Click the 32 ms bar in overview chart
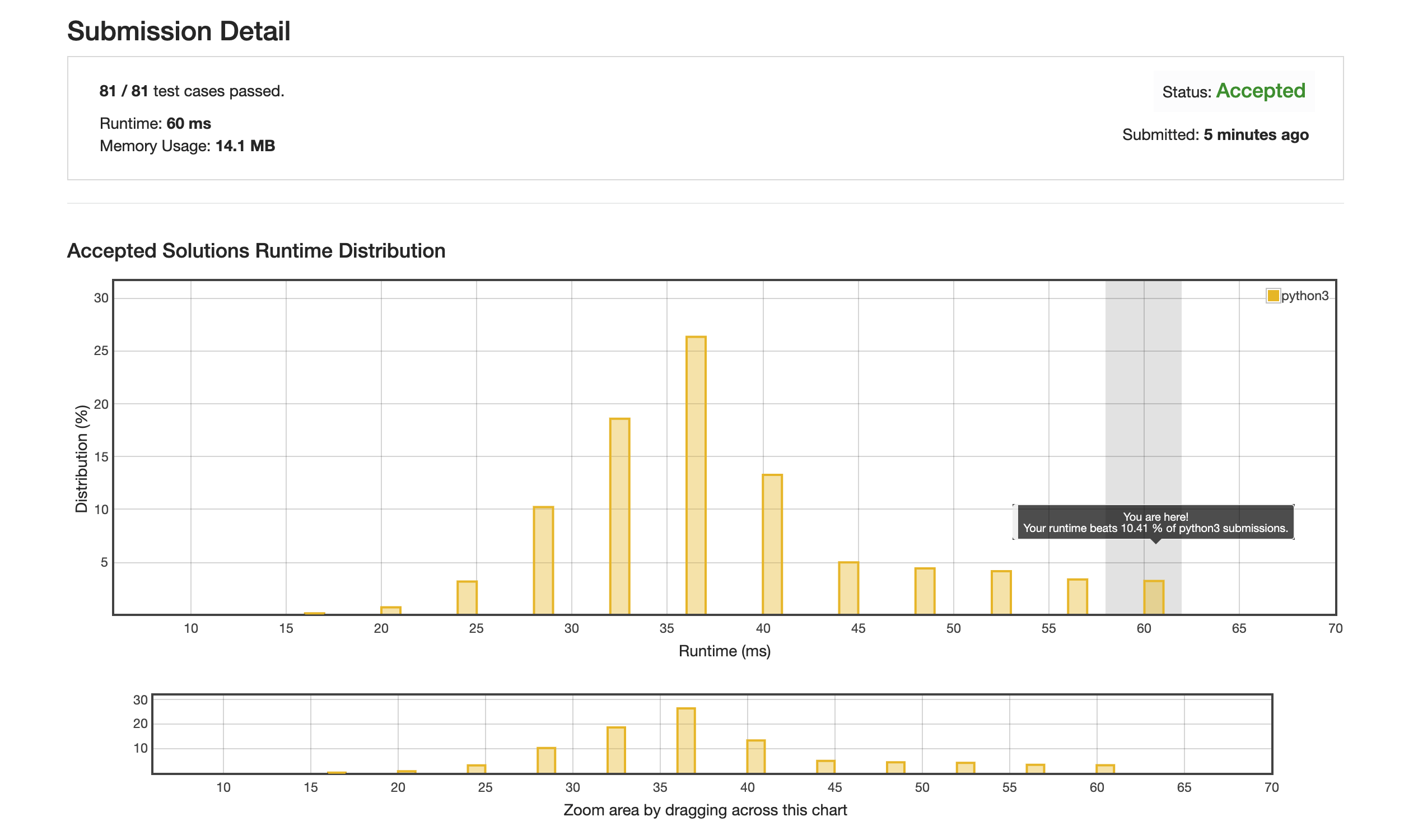The image size is (1418, 840). click(616, 750)
